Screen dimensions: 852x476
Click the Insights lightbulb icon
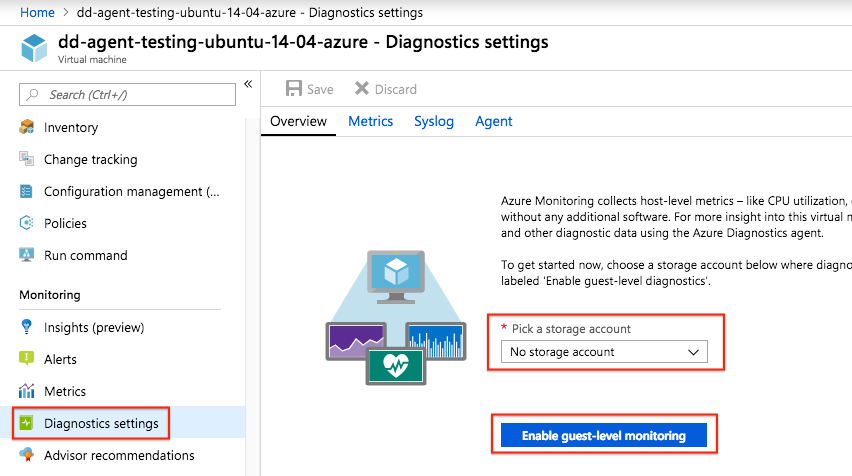[x=26, y=327]
